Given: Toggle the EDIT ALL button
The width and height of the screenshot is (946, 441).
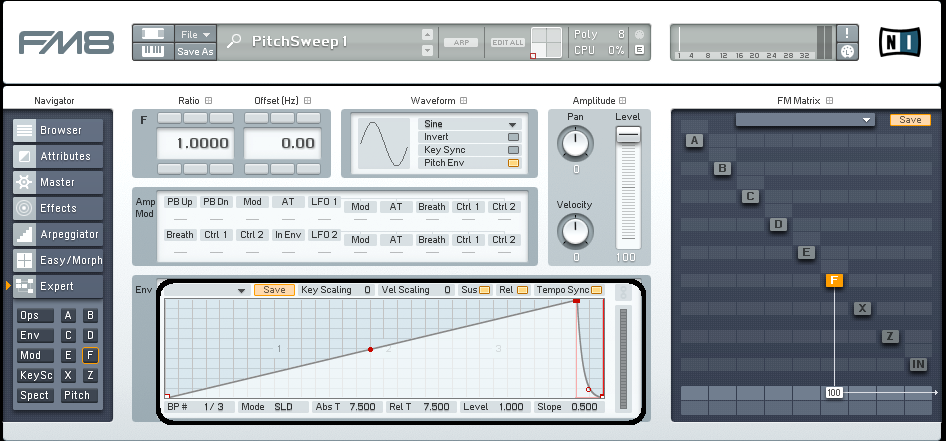Looking at the screenshot, I should (x=508, y=43).
